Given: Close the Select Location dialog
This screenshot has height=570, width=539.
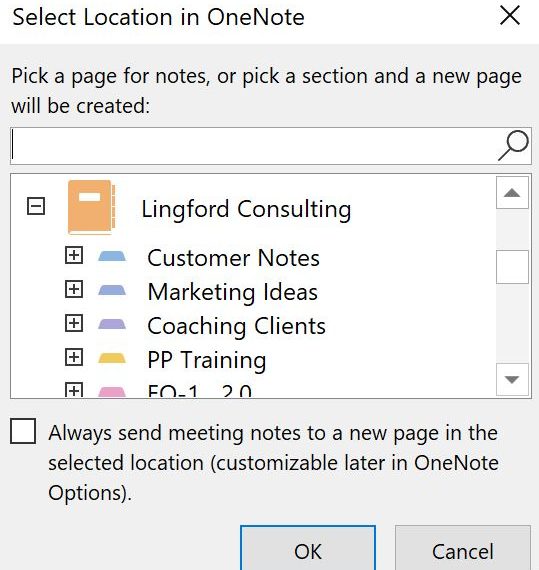Looking at the screenshot, I should point(510,16).
